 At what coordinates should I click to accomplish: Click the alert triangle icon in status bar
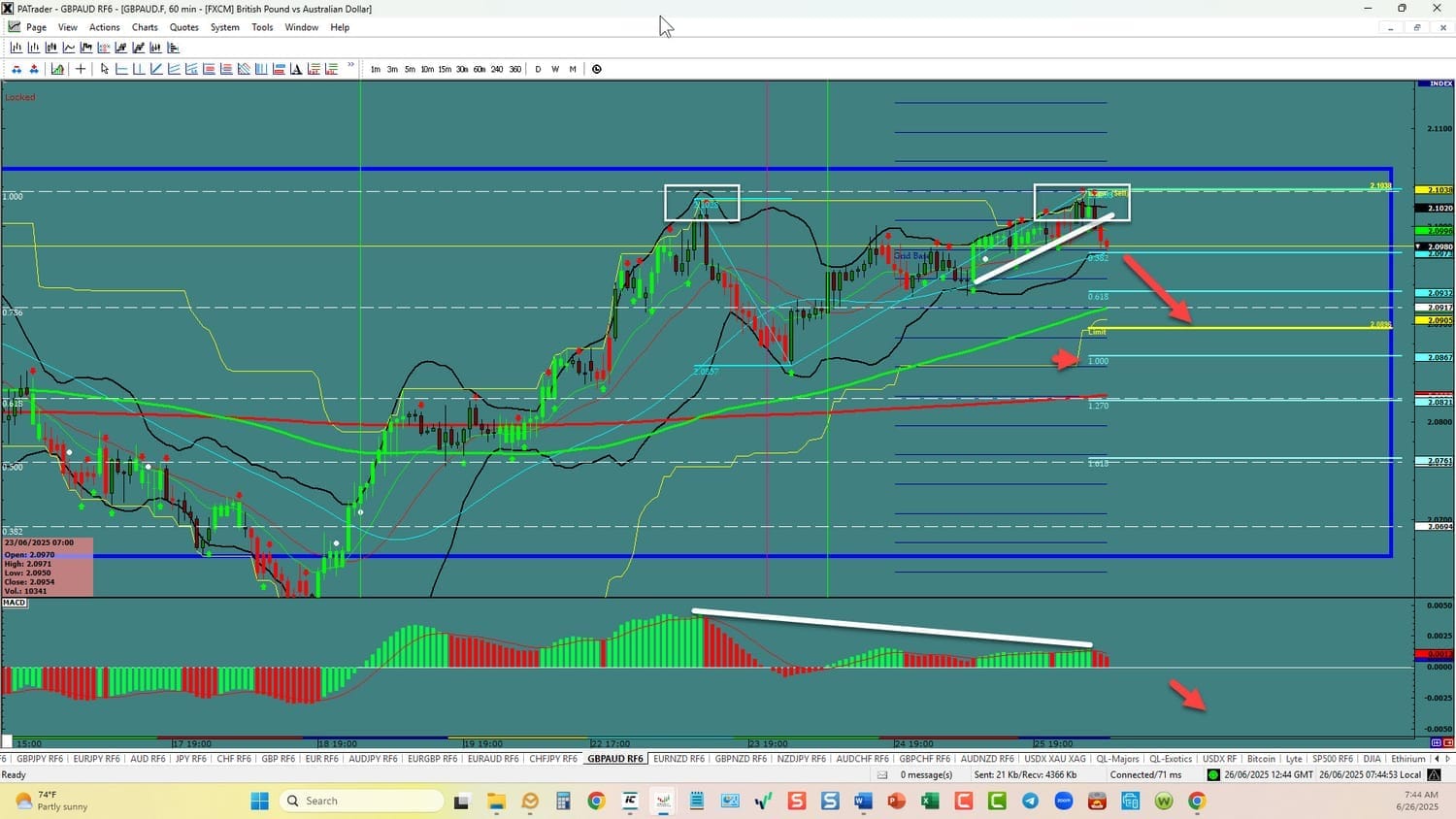[1434, 774]
